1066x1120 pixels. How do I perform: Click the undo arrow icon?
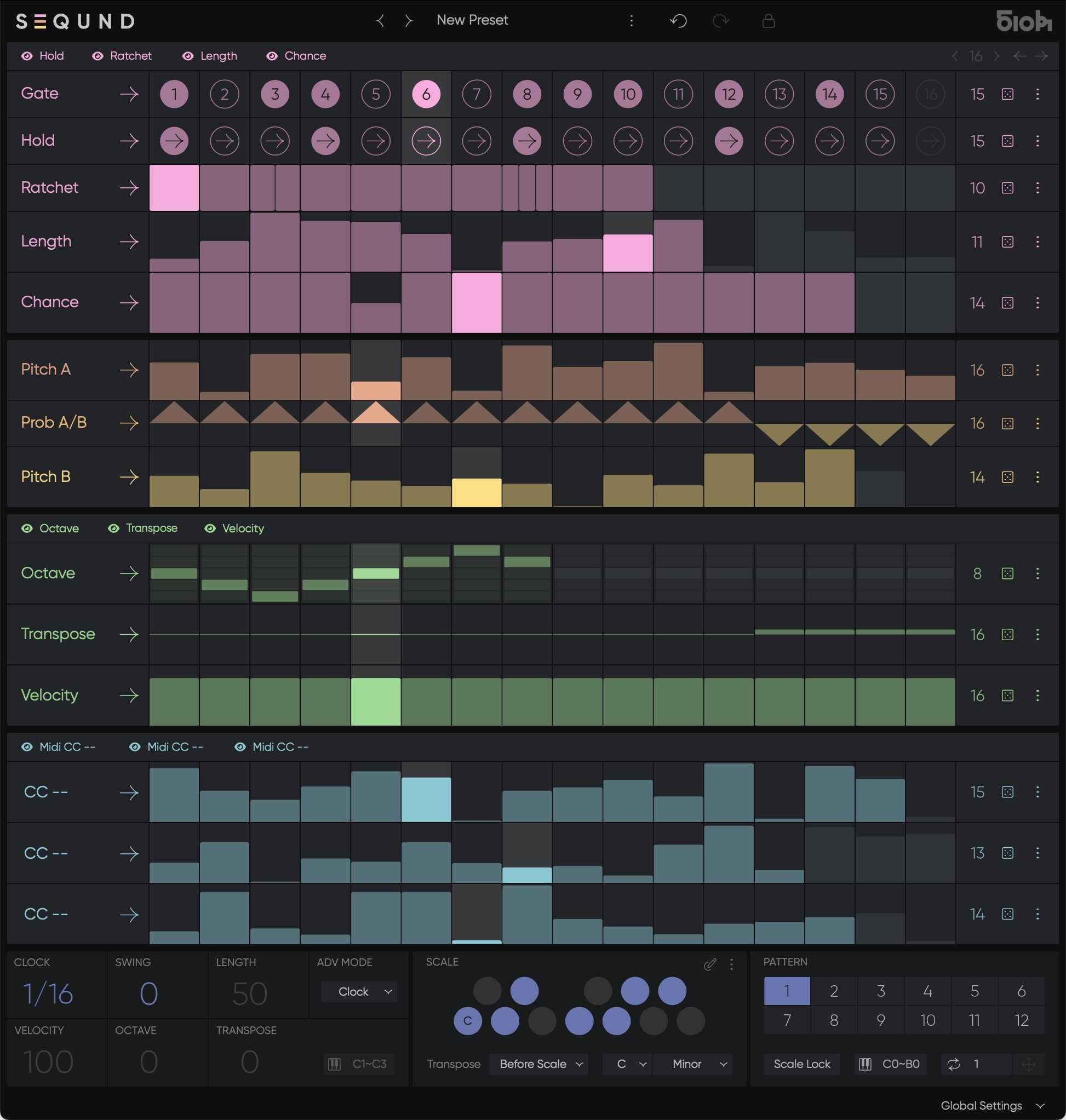click(679, 21)
